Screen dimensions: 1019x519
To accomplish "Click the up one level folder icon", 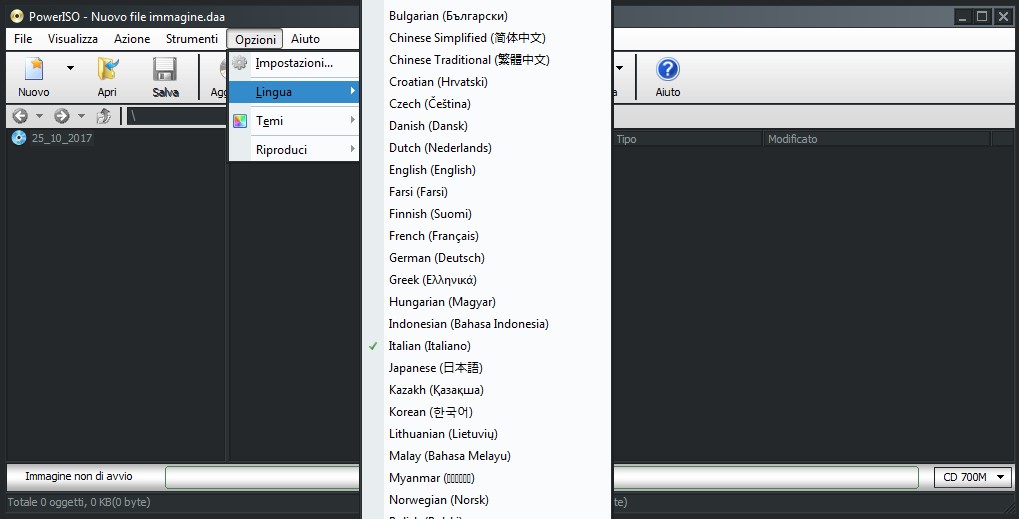I will tap(104, 116).
